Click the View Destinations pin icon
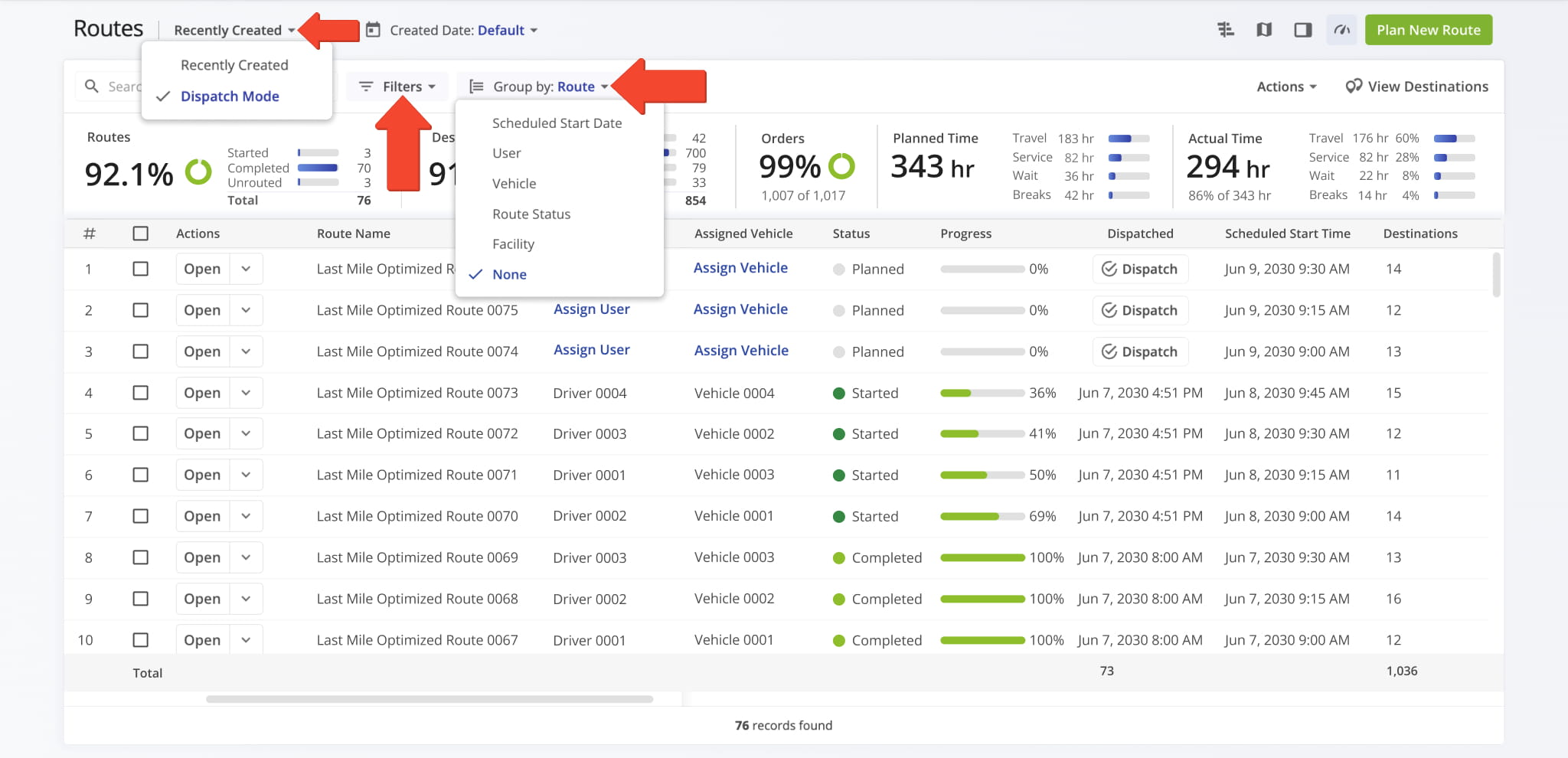 click(1354, 87)
